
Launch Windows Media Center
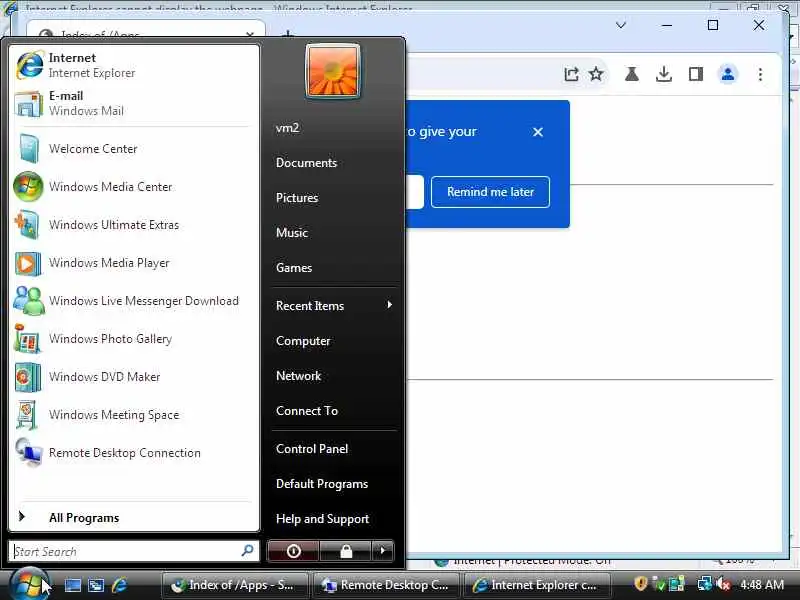[134, 187]
